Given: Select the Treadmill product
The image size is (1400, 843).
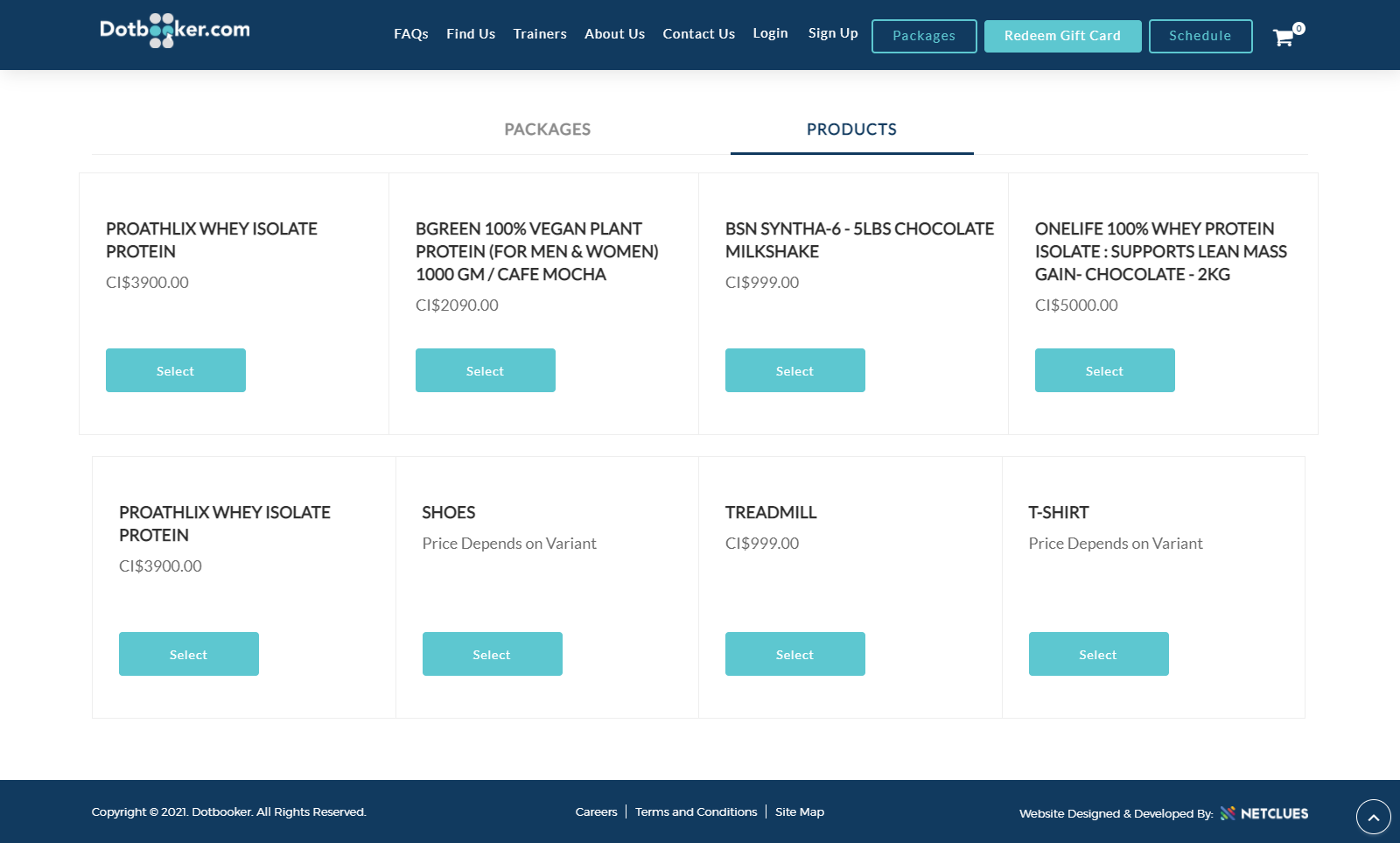Looking at the screenshot, I should pyautogui.click(x=795, y=654).
